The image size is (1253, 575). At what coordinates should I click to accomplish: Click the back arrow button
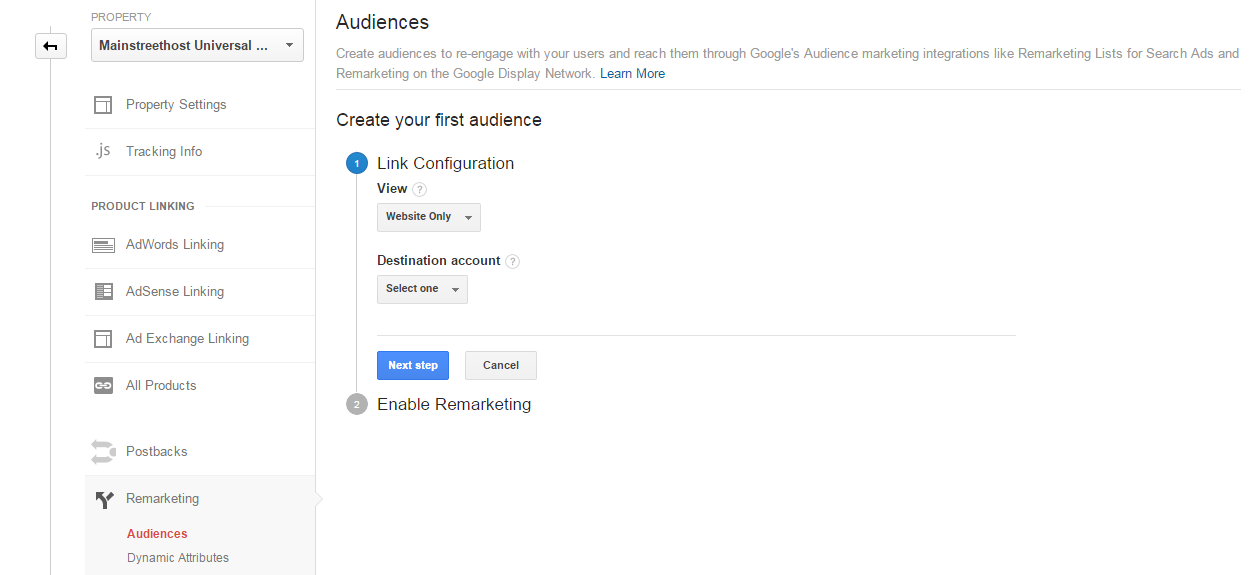(x=51, y=46)
